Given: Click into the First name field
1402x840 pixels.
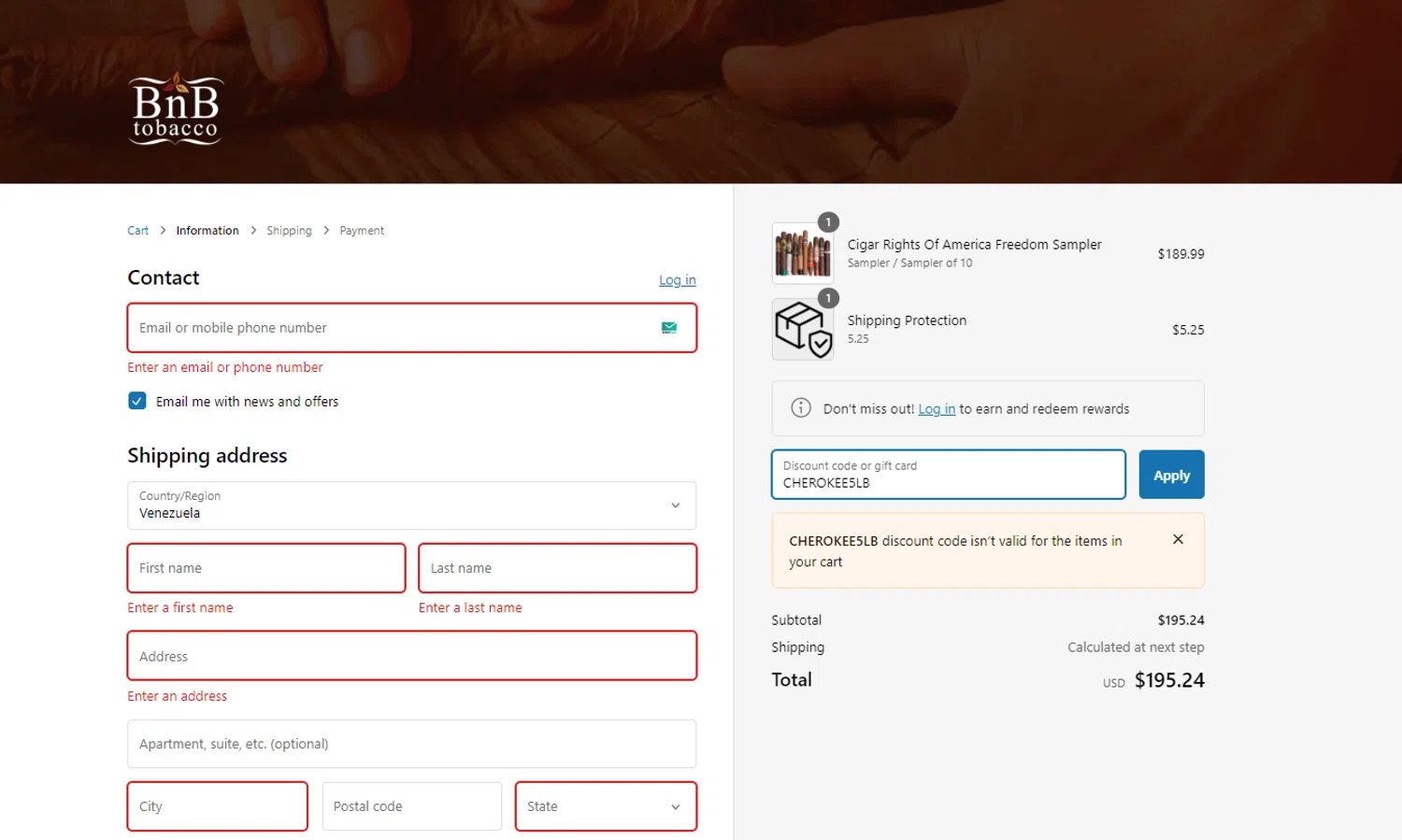Looking at the screenshot, I should (x=266, y=568).
